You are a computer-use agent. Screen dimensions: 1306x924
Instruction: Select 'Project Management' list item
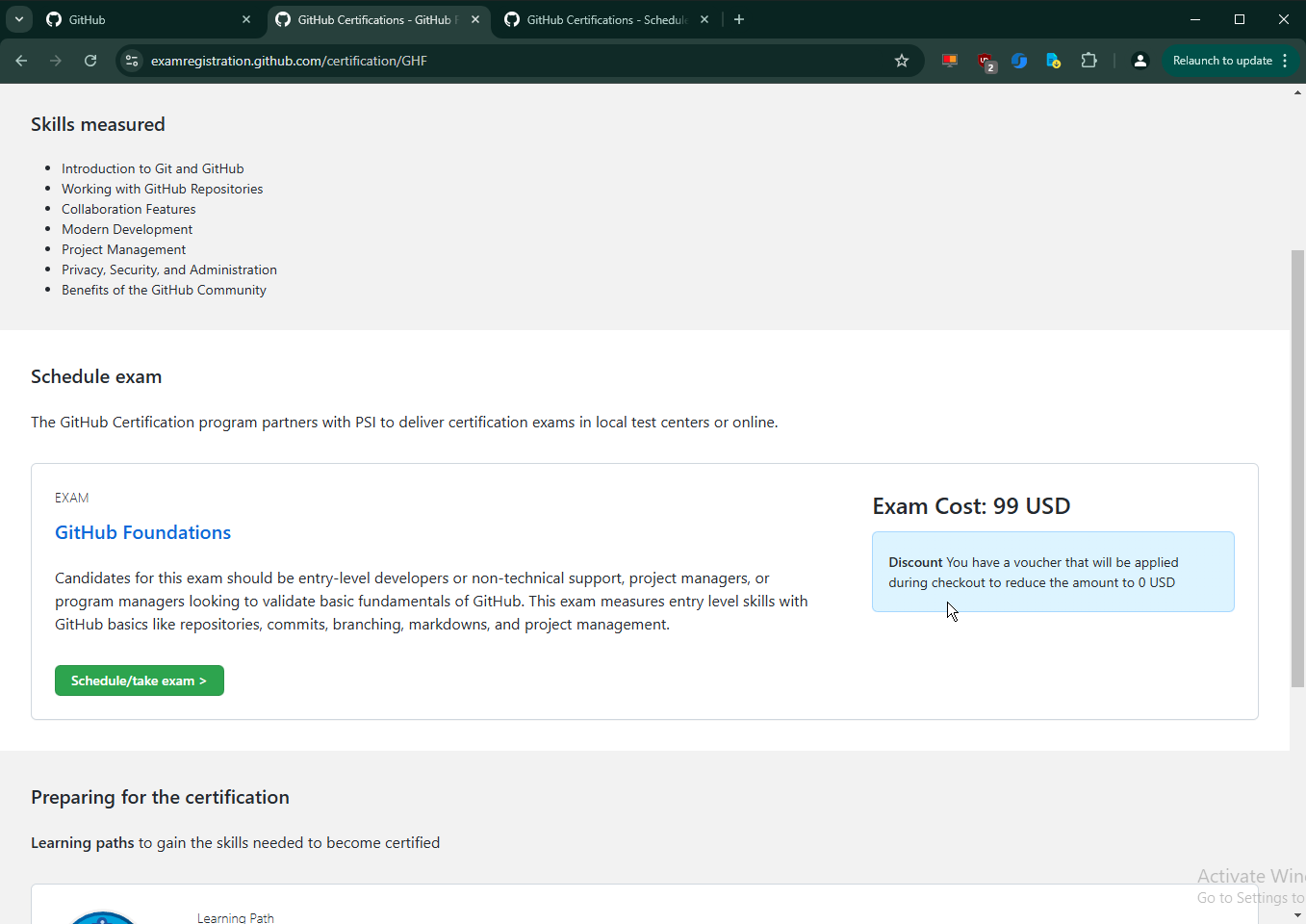pos(124,249)
